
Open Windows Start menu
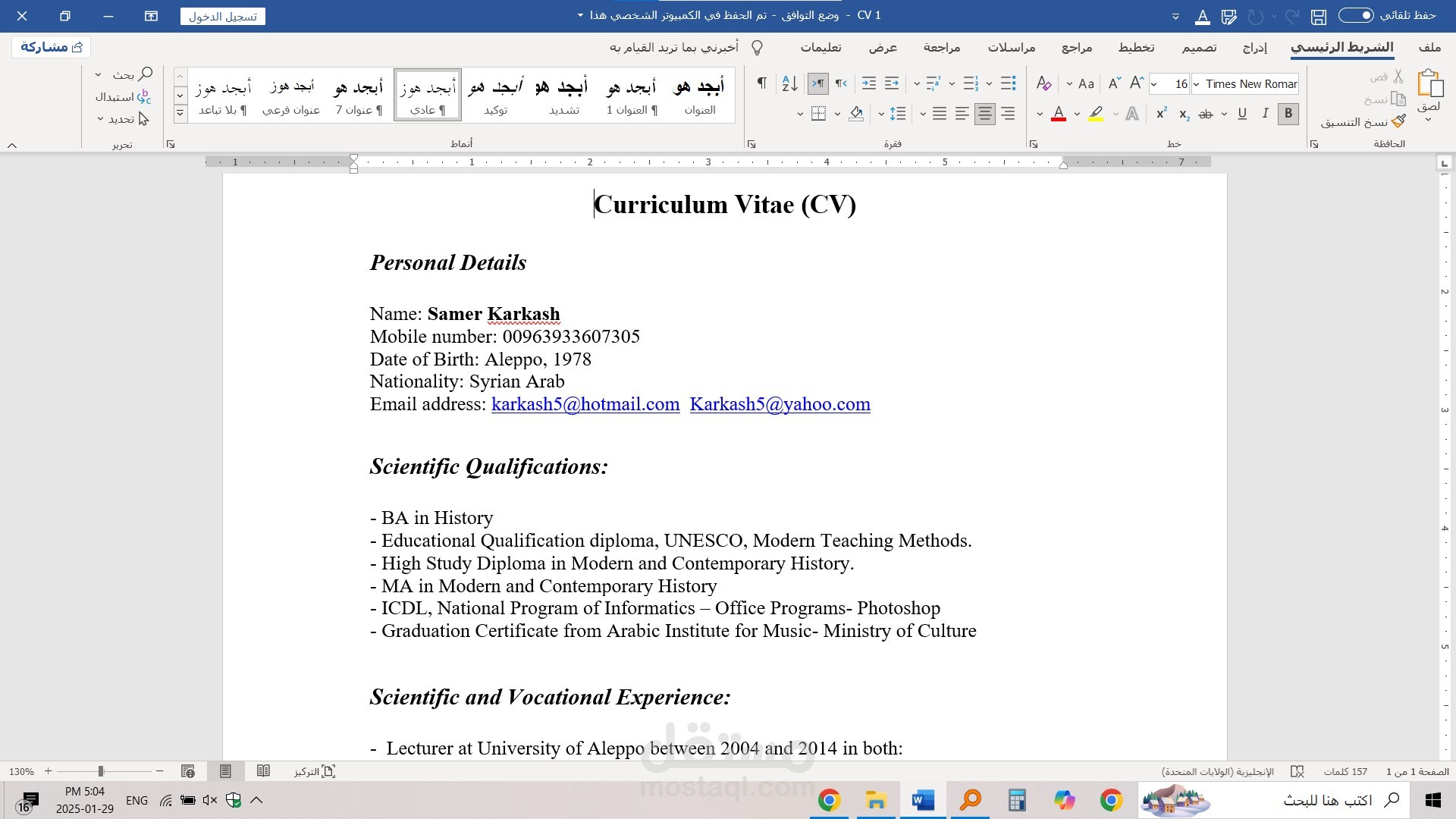(x=1432, y=800)
